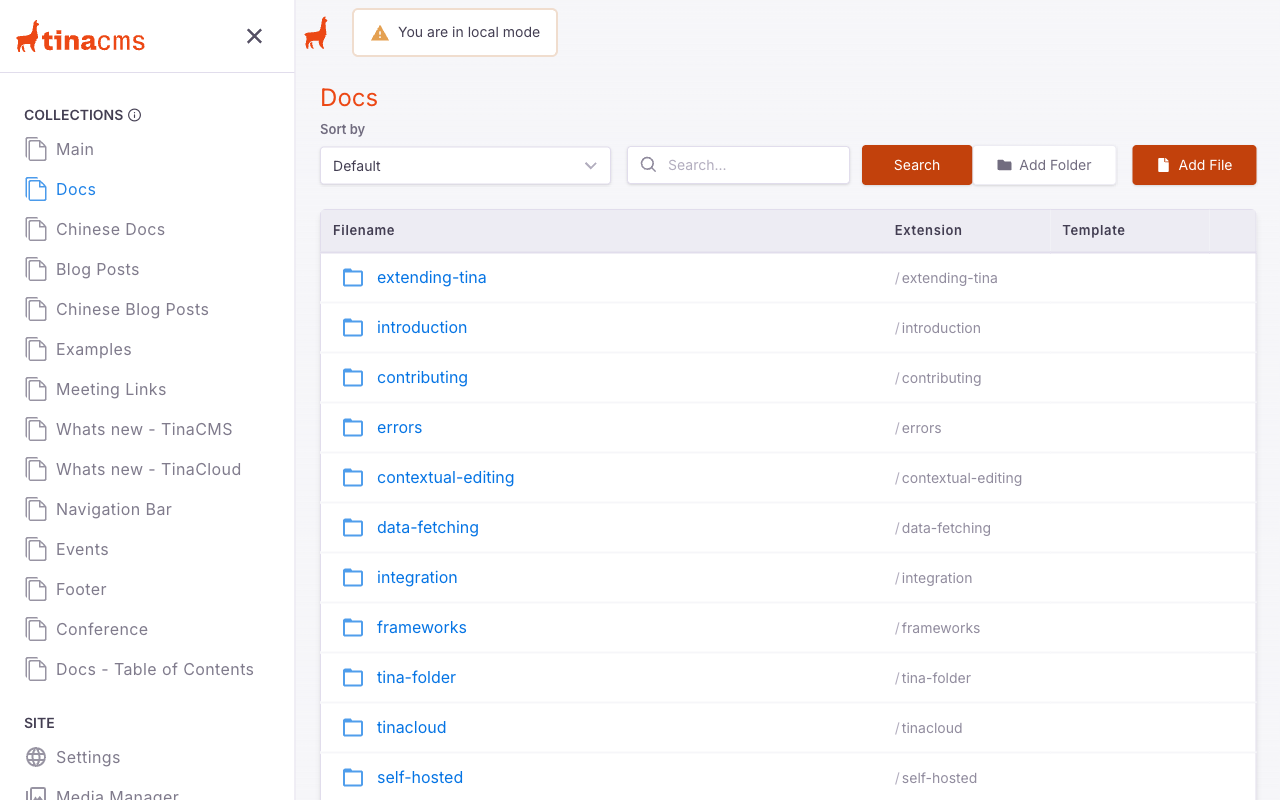Click the warning icon in local mode banner

pyautogui.click(x=380, y=33)
